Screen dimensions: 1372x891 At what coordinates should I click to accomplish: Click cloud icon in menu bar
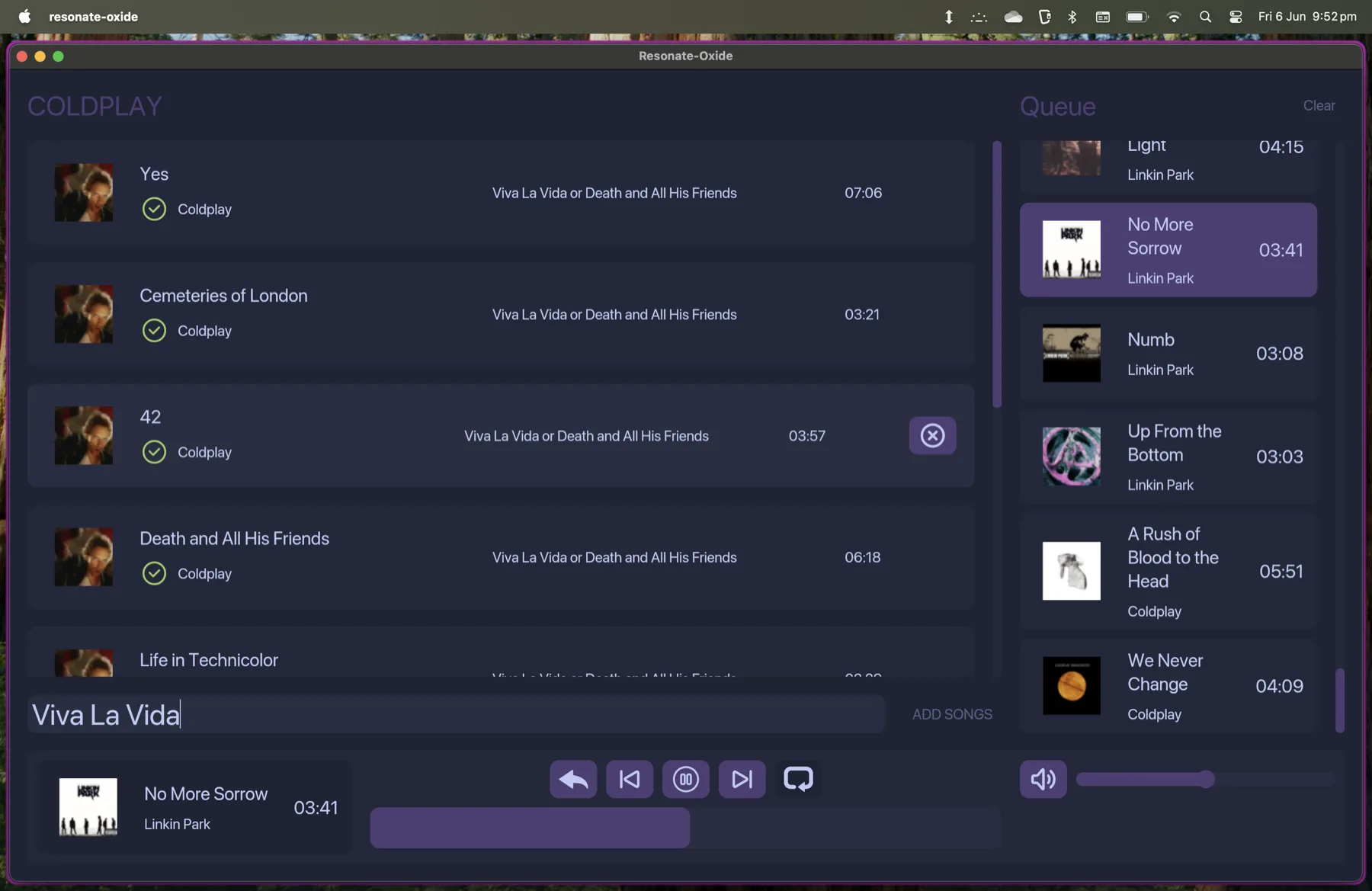pos(1013,17)
